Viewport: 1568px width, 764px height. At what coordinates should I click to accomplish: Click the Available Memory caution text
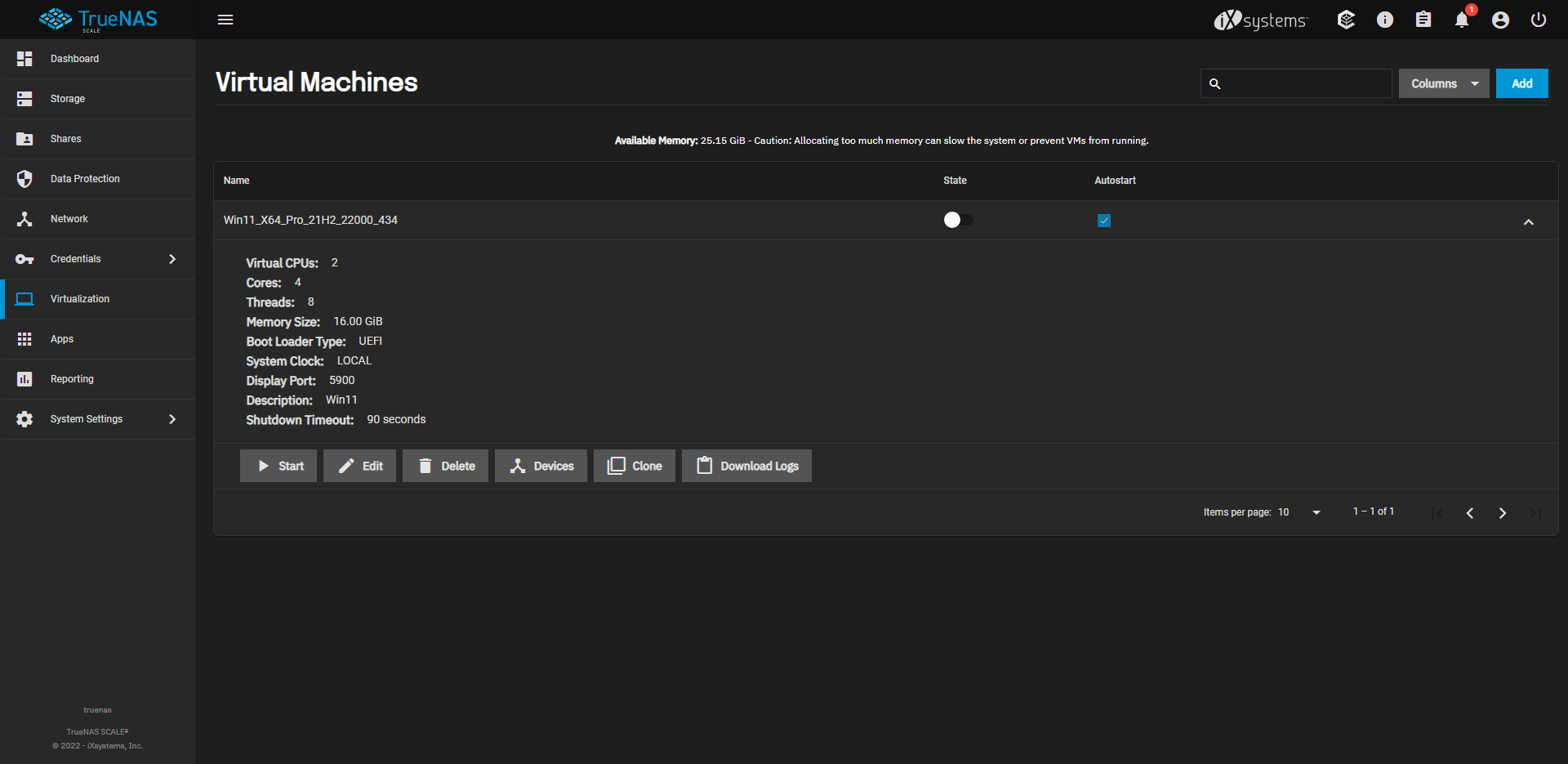point(881,141)
